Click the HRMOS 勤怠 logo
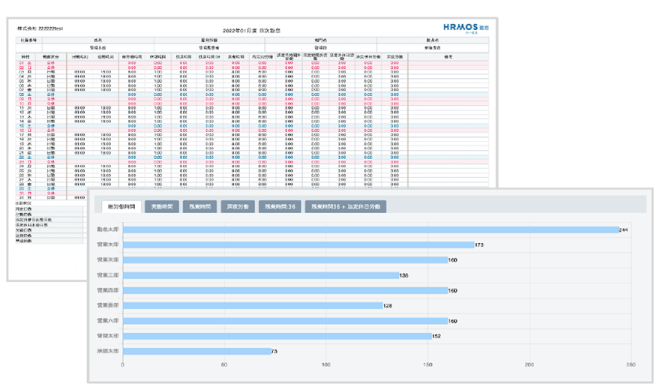 (466, 28)
